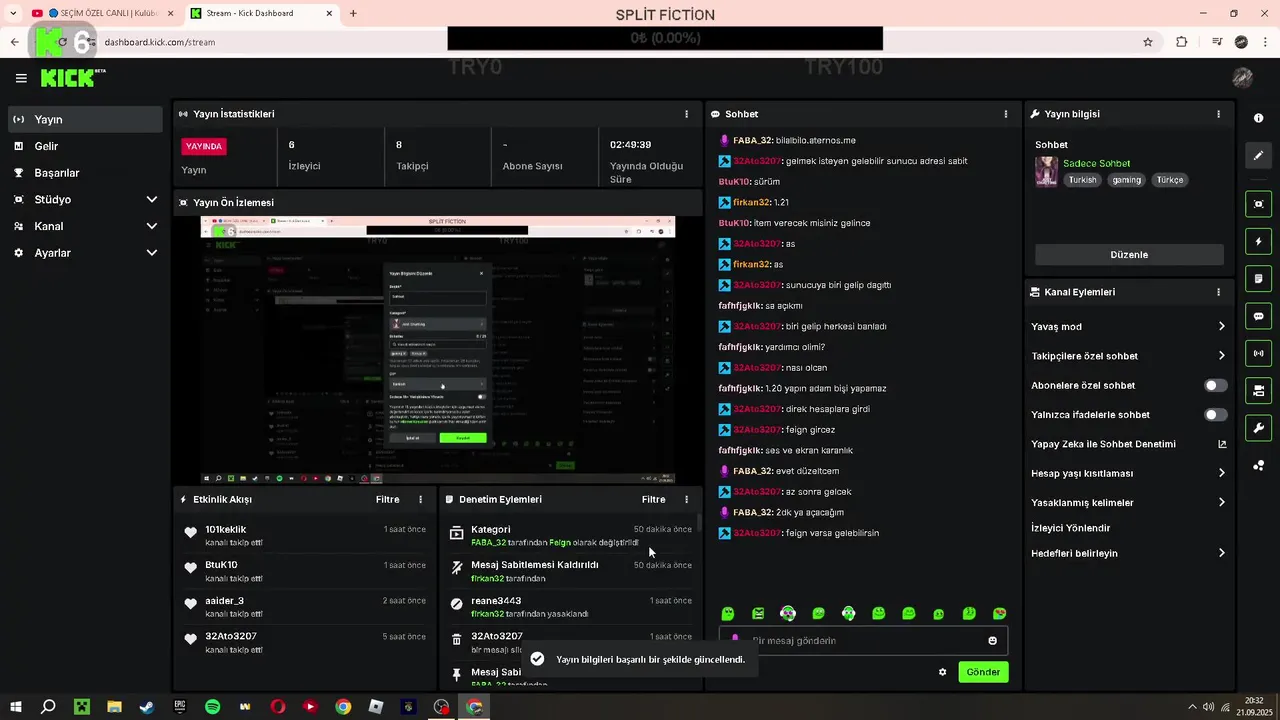1280x720 pixels.
Task: Pick the heart-eyes emote at row end
Action: point(999,613)
